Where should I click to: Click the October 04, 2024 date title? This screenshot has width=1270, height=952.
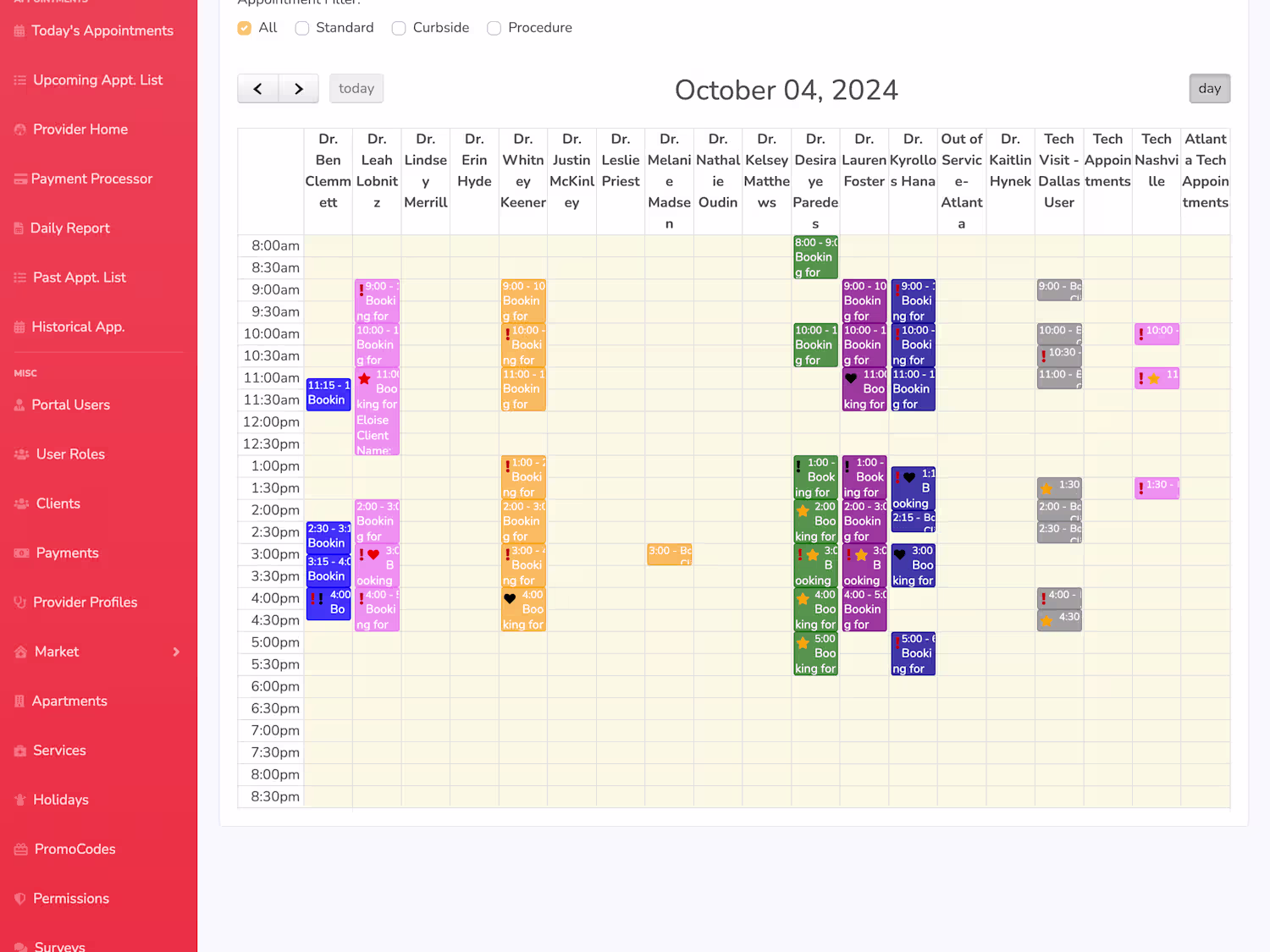point(787,90)
